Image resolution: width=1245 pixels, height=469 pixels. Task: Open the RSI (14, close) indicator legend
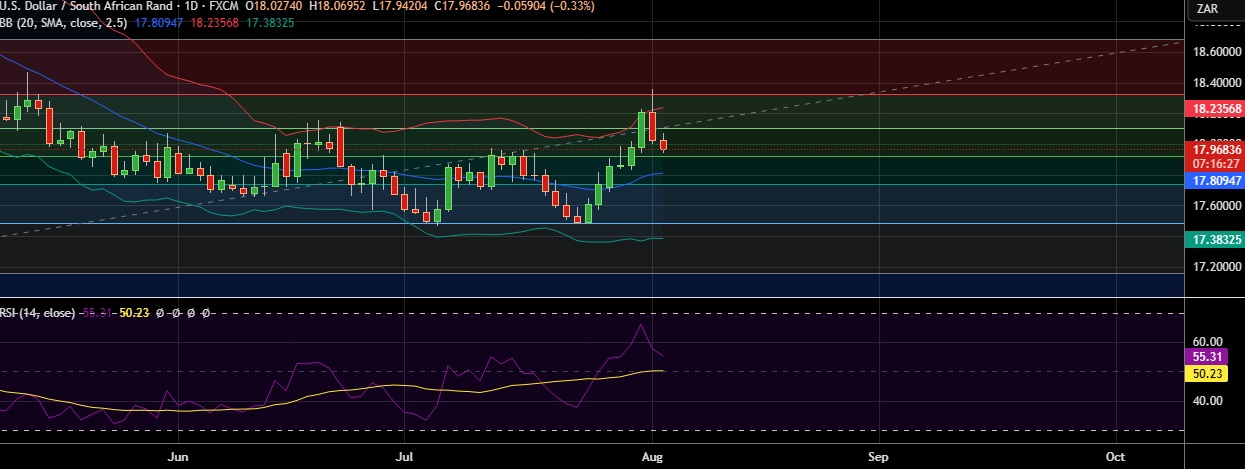(x=38, y=313)
